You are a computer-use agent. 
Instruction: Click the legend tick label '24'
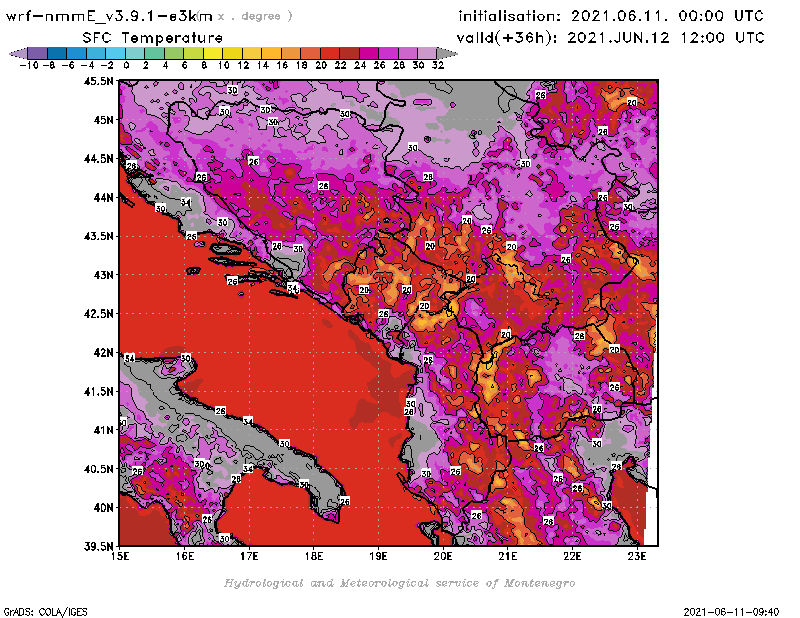coord(360,66)
